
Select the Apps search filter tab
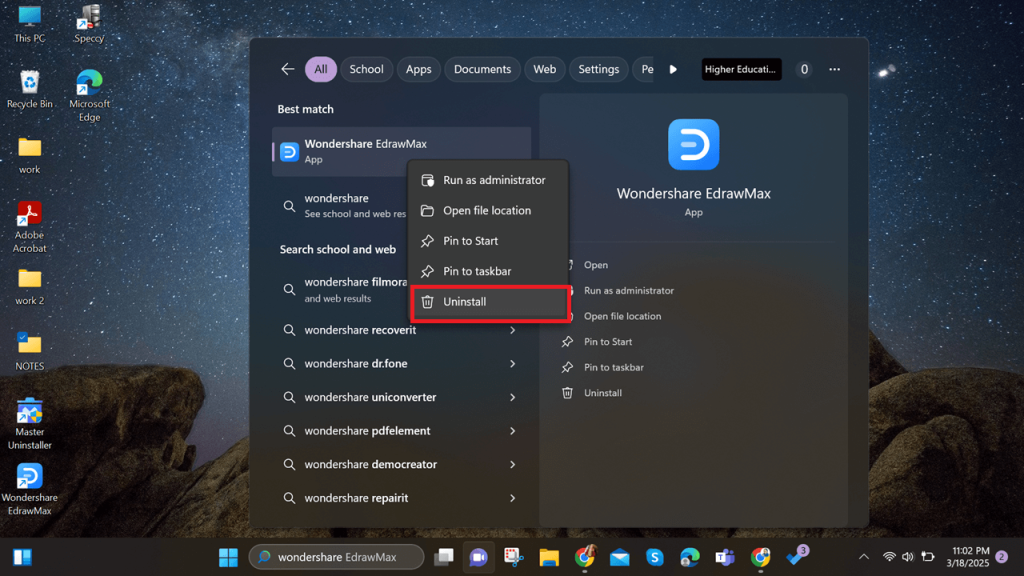tap(419, 69)
